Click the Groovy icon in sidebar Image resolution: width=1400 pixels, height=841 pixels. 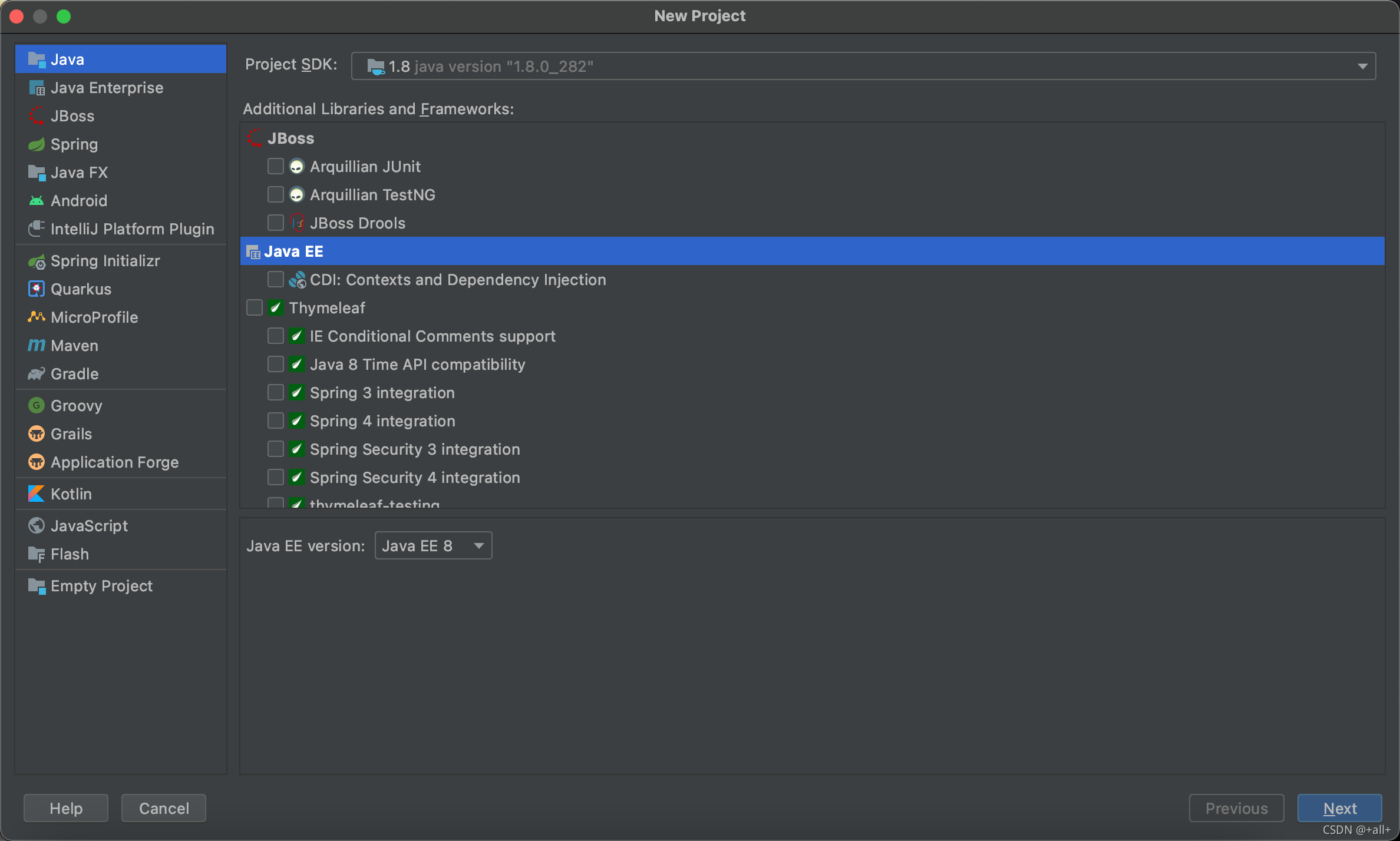37,406
